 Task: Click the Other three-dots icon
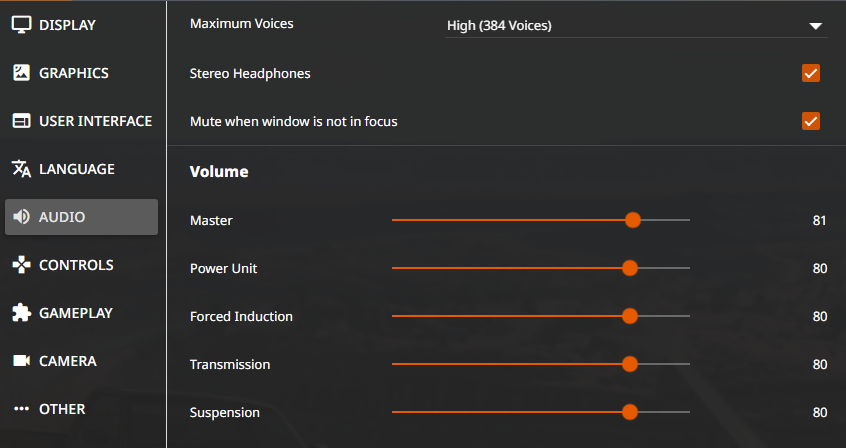point(22,409)
